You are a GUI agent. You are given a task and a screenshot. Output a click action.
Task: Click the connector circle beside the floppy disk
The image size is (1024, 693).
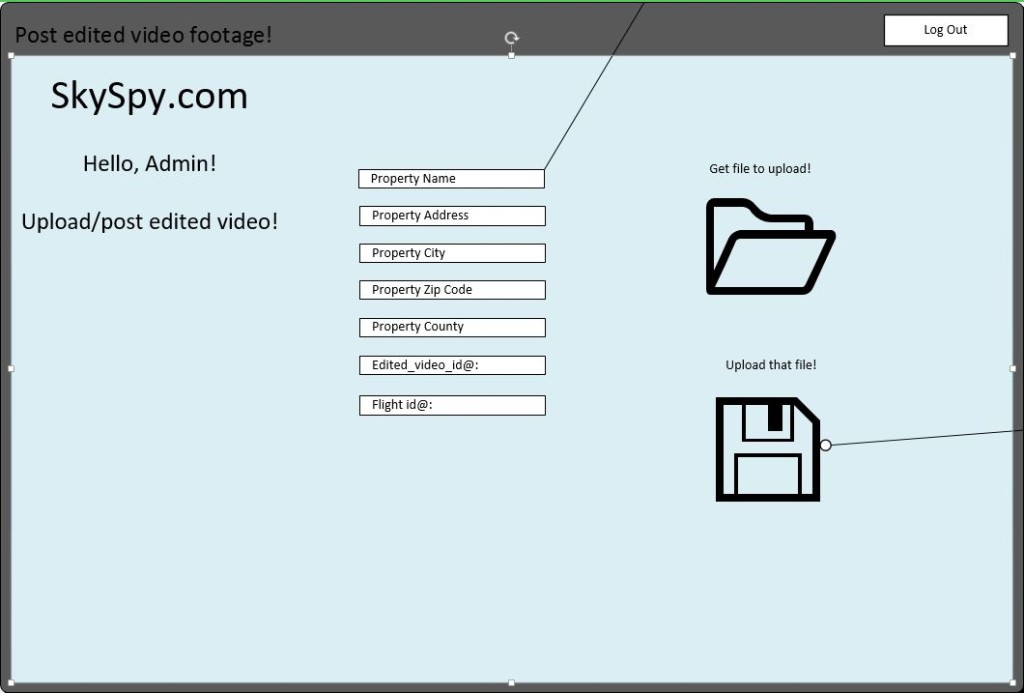[825, 445]
